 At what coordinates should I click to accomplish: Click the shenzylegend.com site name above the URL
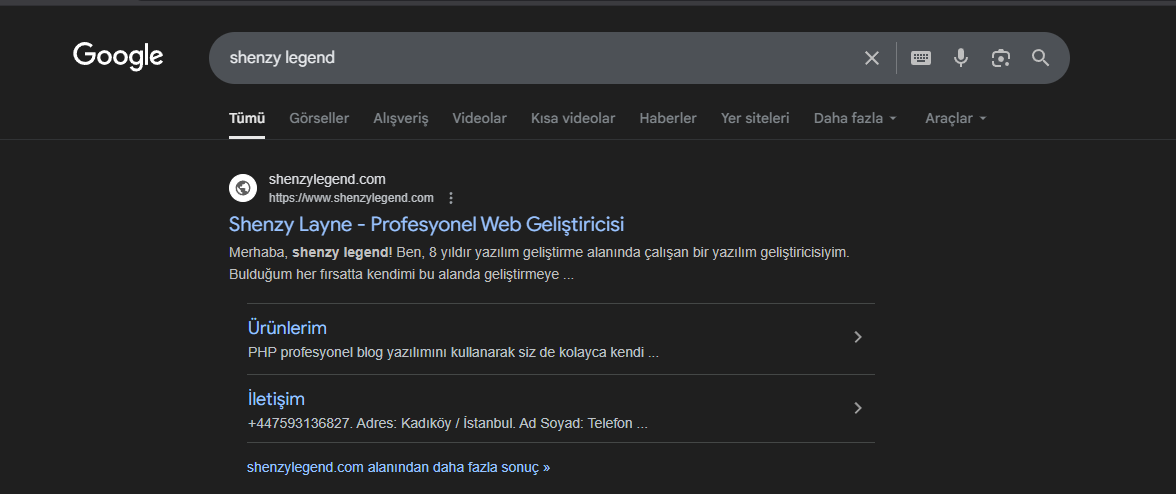tap(327, 179)
